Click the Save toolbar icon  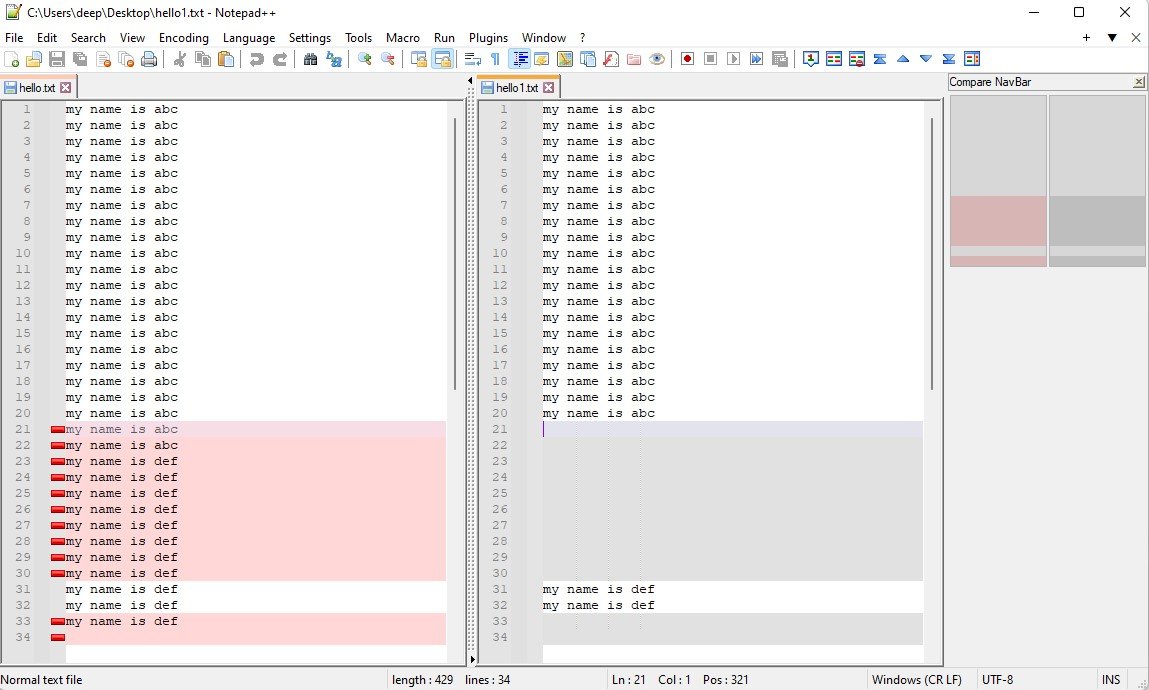coord(56,59)
